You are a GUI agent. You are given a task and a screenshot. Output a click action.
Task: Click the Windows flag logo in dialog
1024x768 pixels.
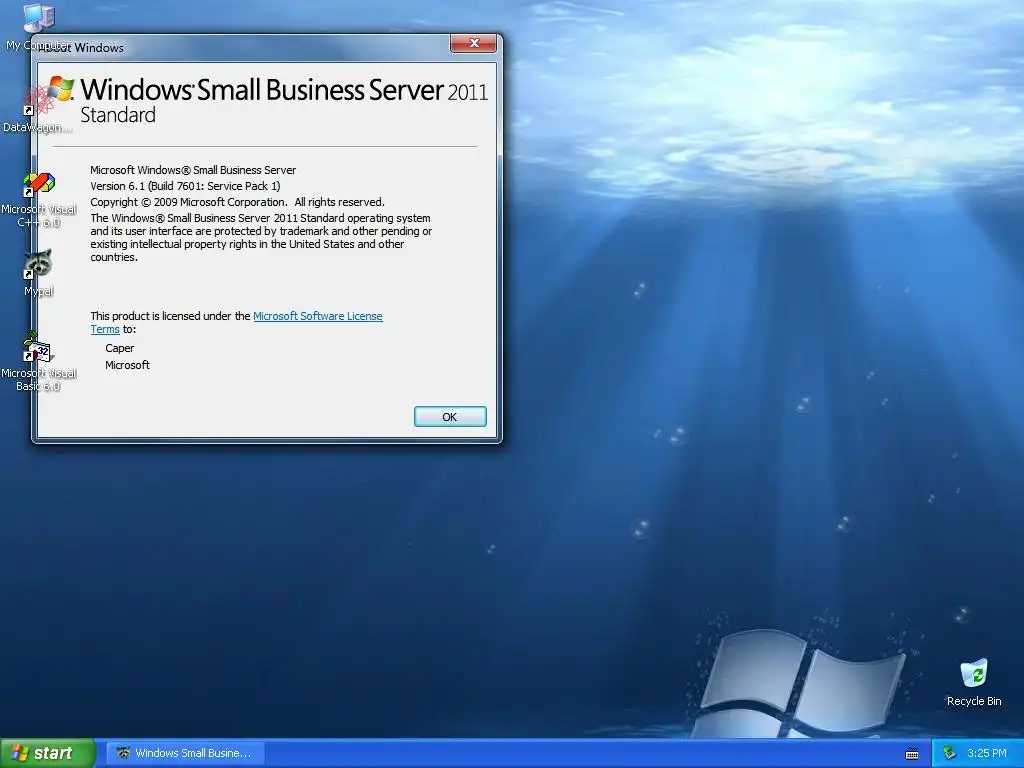[60, 88]
